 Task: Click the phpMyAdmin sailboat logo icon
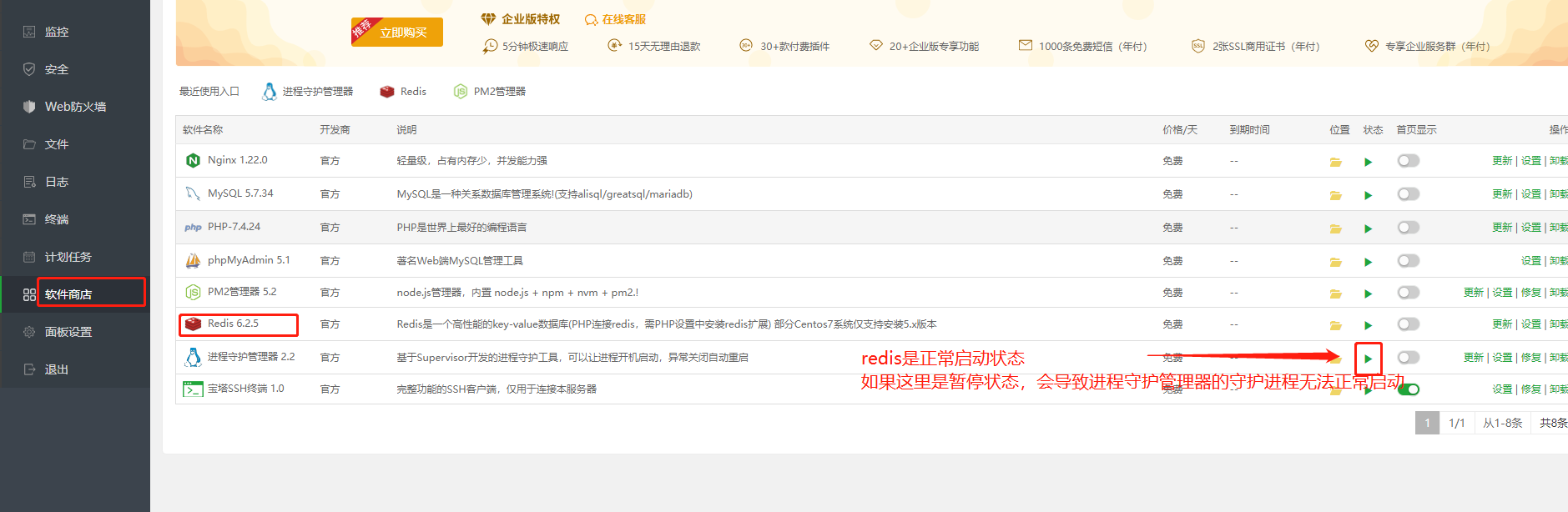pyautogui.click(x=193, y=260)
